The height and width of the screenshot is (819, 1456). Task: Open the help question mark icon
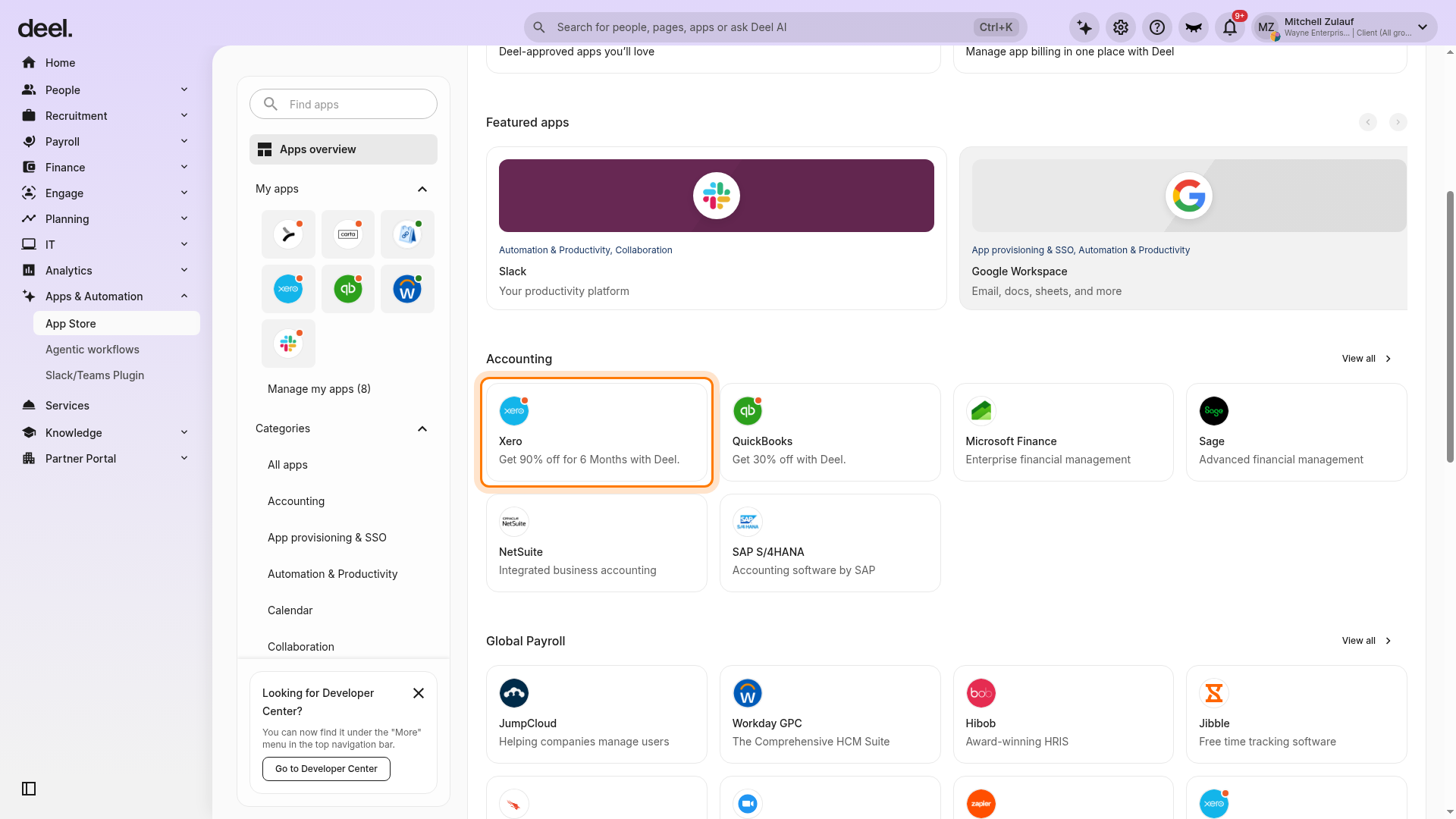1157,27
